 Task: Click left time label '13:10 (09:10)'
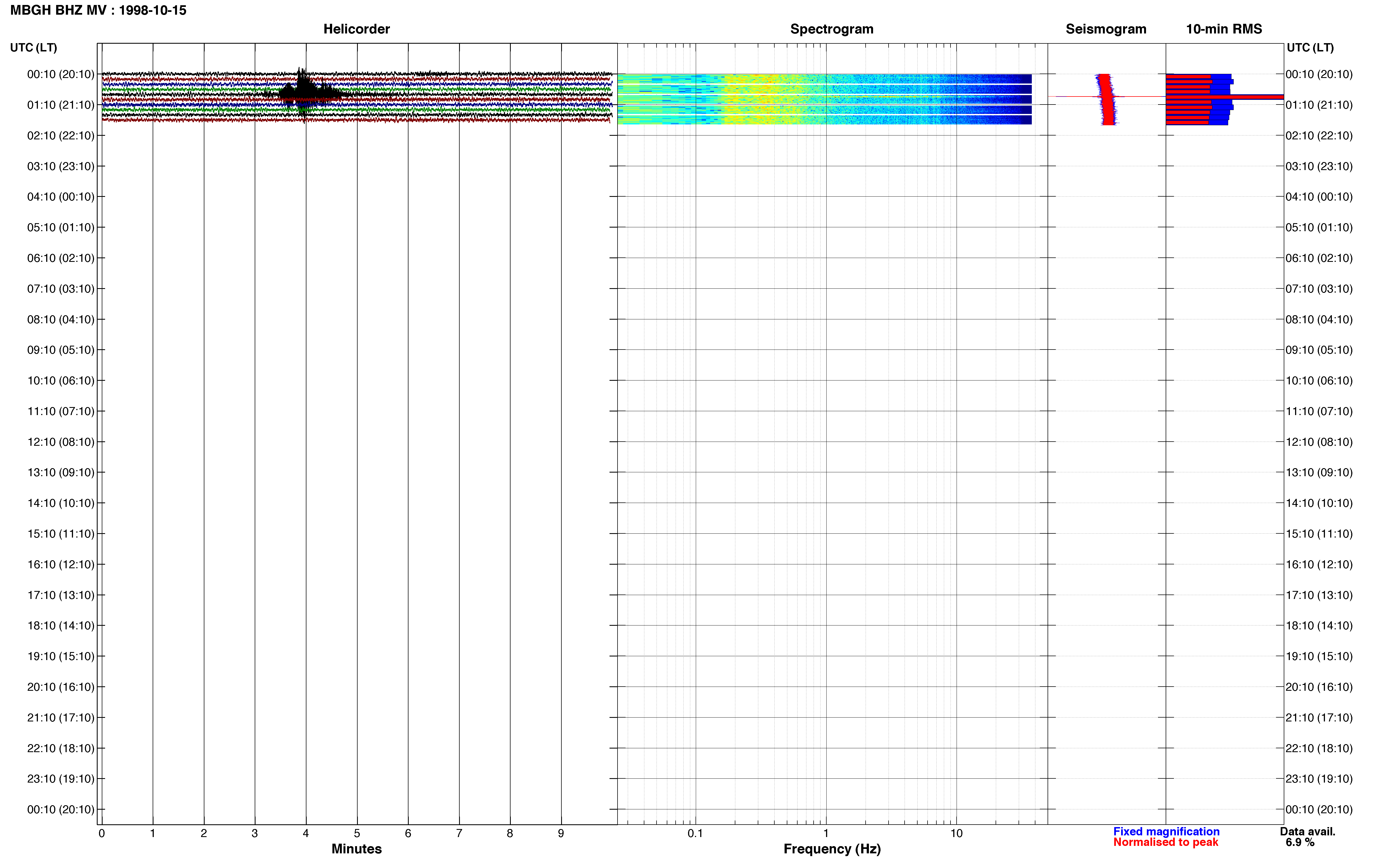coord(61,473)
